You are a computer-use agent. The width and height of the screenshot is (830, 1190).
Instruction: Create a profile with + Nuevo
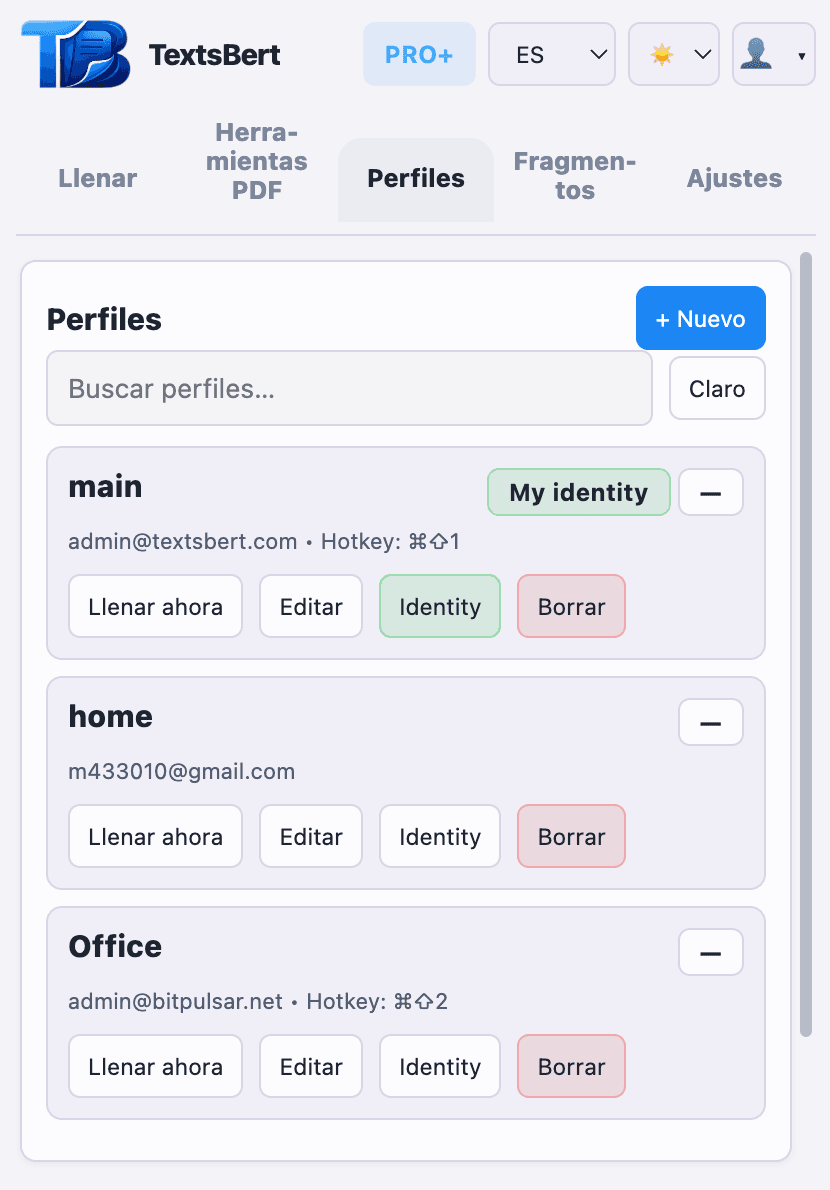click(700, 318)
